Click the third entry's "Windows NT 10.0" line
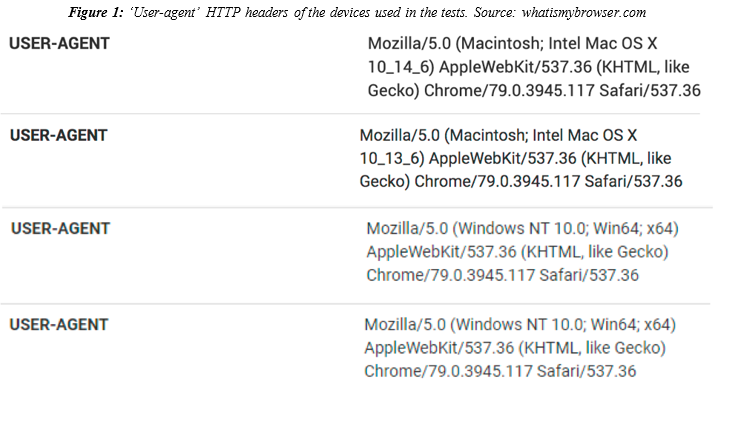Screen dimensions: 729x432 click(x=523, y=229)
